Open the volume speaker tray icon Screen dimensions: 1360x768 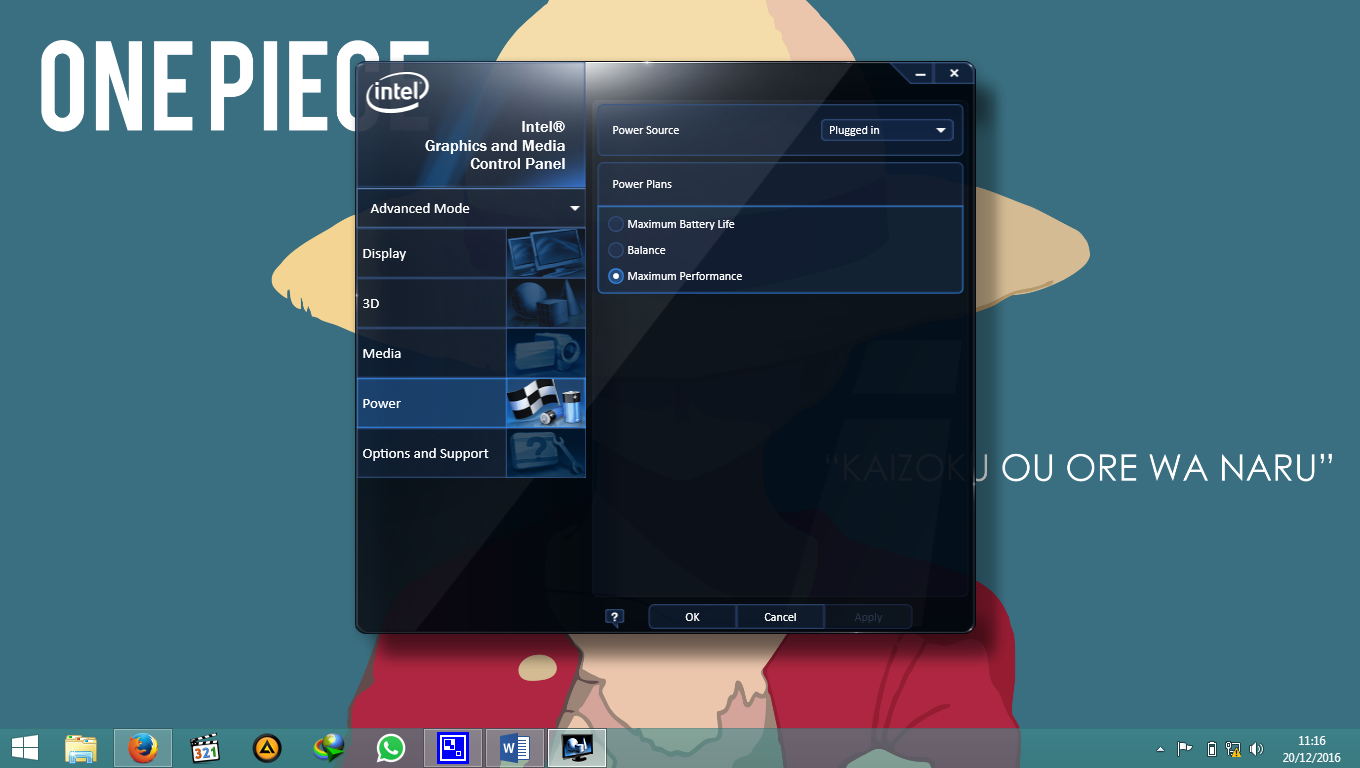[x=1256, y=748]
